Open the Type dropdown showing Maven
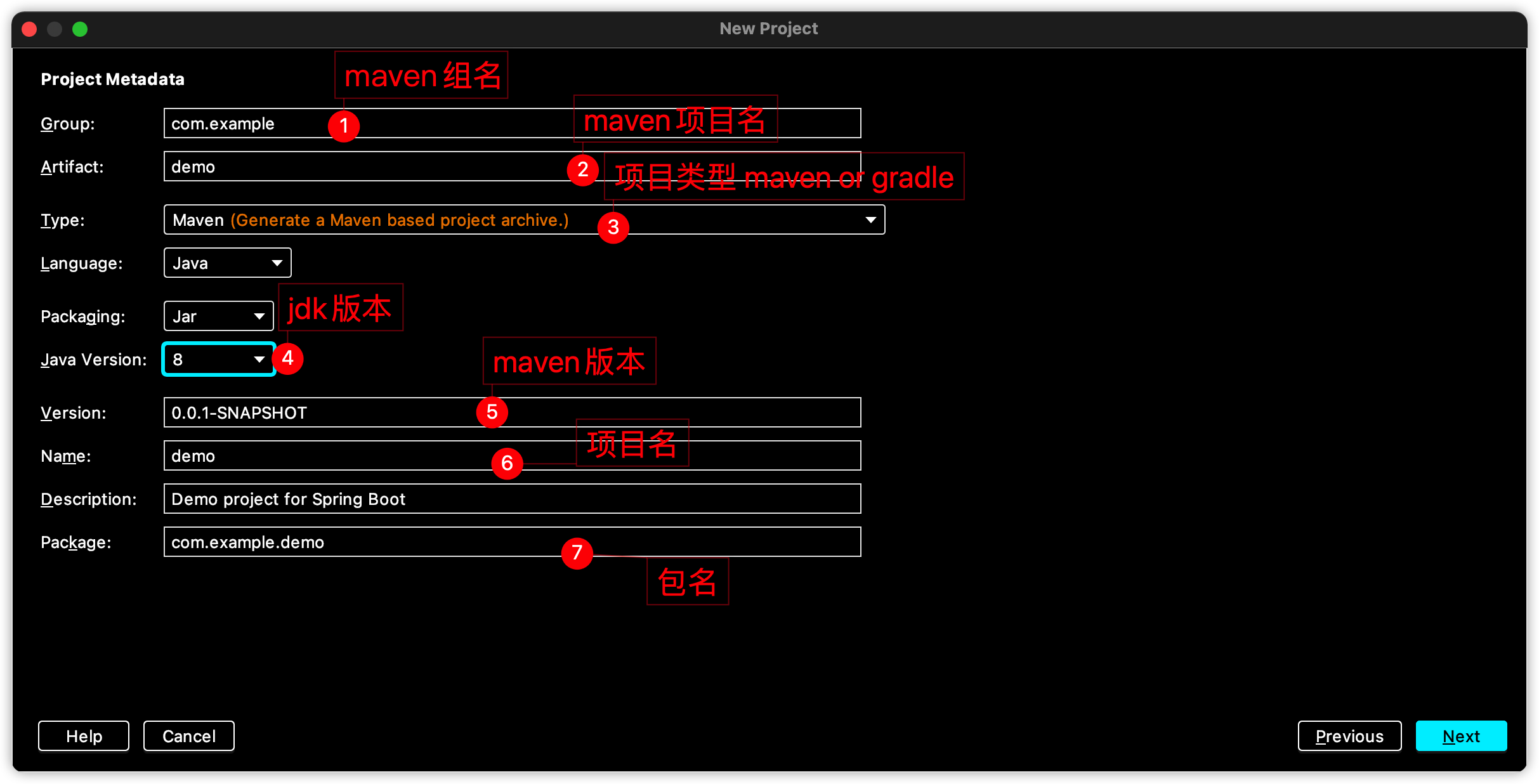Viewport: 1539px width, 784px height. [x=524, y=219]
